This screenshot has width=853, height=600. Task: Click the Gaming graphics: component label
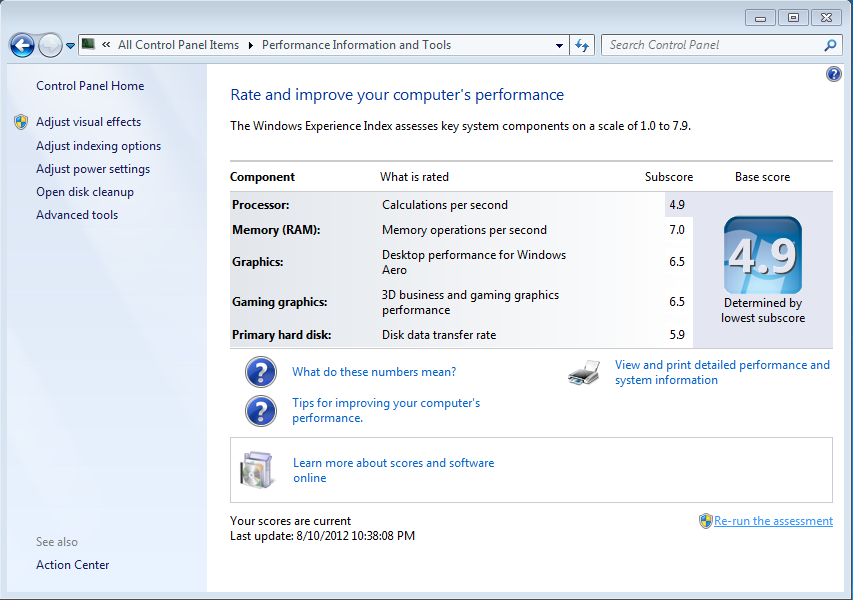point(280,302)
